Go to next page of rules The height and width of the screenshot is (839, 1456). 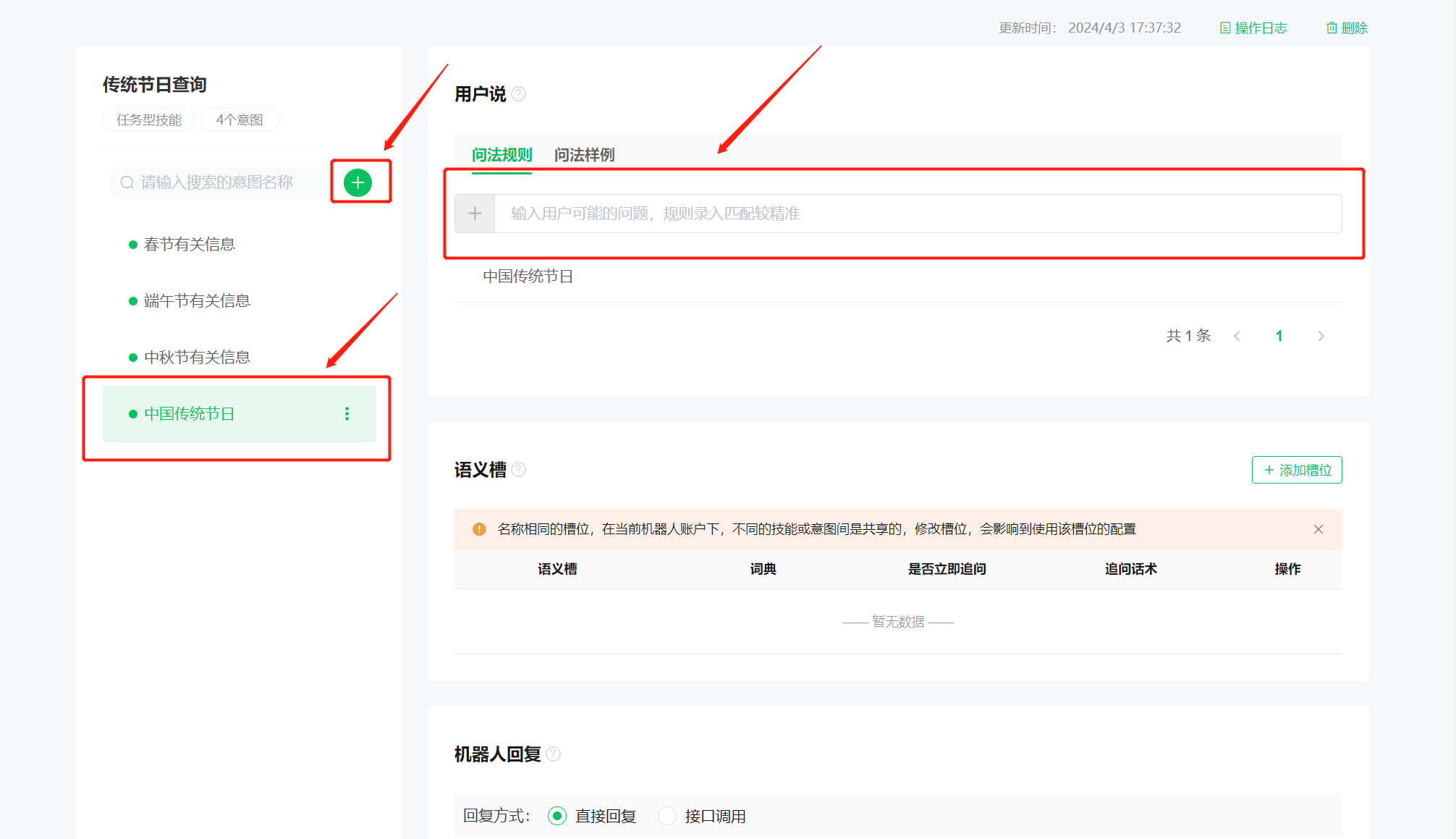point(1321,336)
